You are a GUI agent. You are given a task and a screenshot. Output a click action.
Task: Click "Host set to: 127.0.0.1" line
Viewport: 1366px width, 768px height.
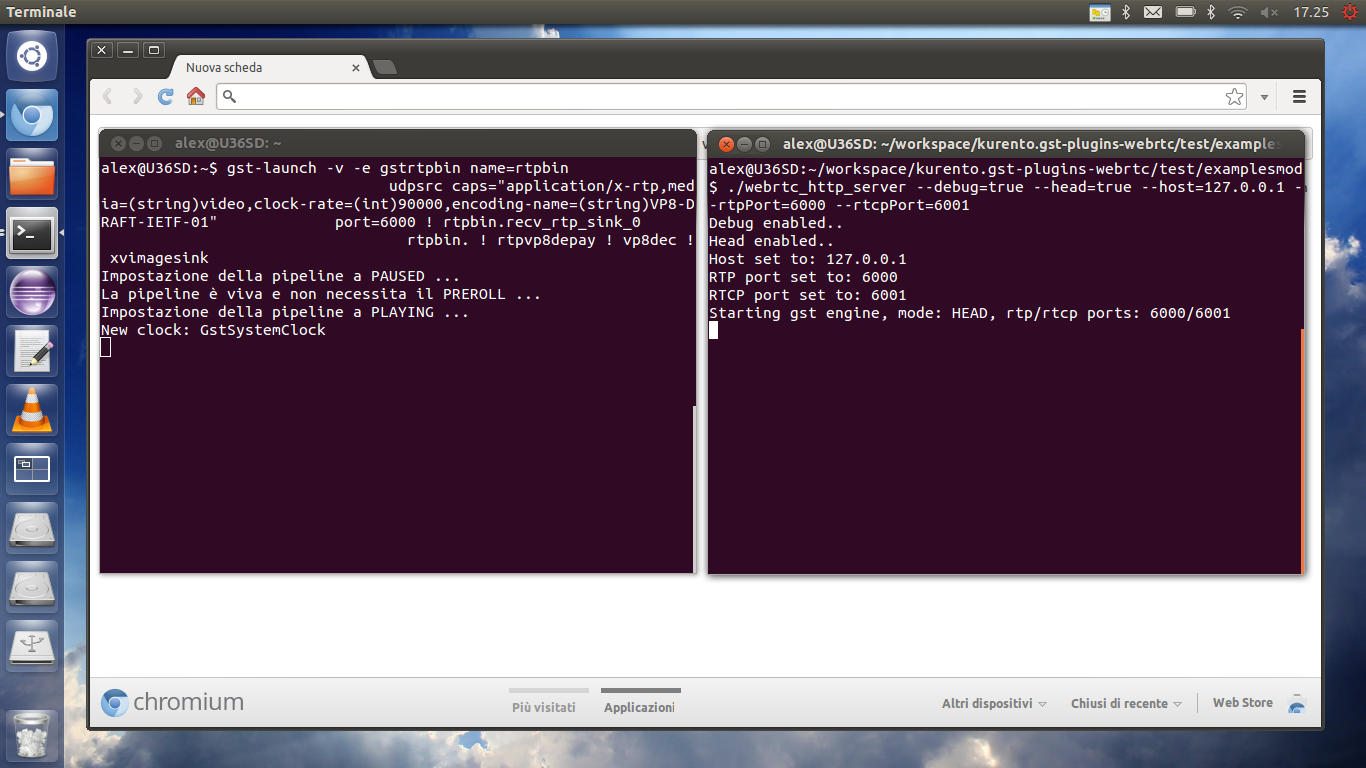(x=808, y=259)
